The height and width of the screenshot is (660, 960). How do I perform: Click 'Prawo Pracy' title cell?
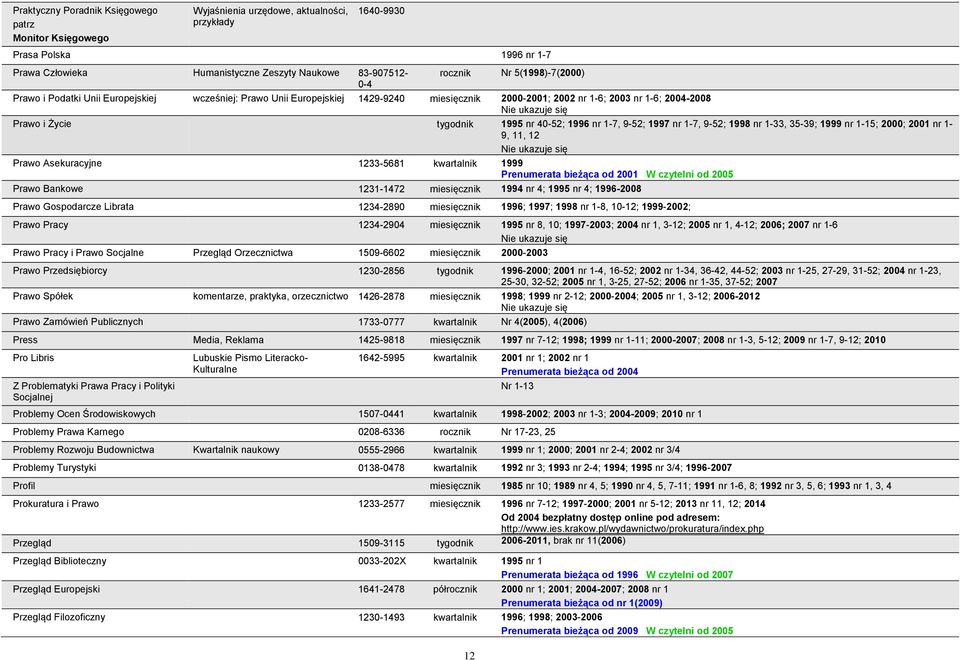tap(40, 225)
